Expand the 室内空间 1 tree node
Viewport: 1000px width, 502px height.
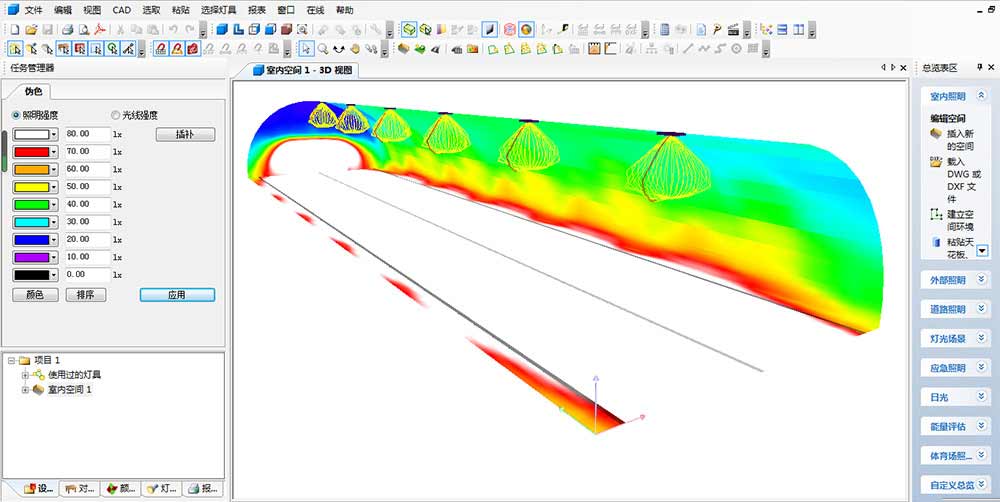25,389
